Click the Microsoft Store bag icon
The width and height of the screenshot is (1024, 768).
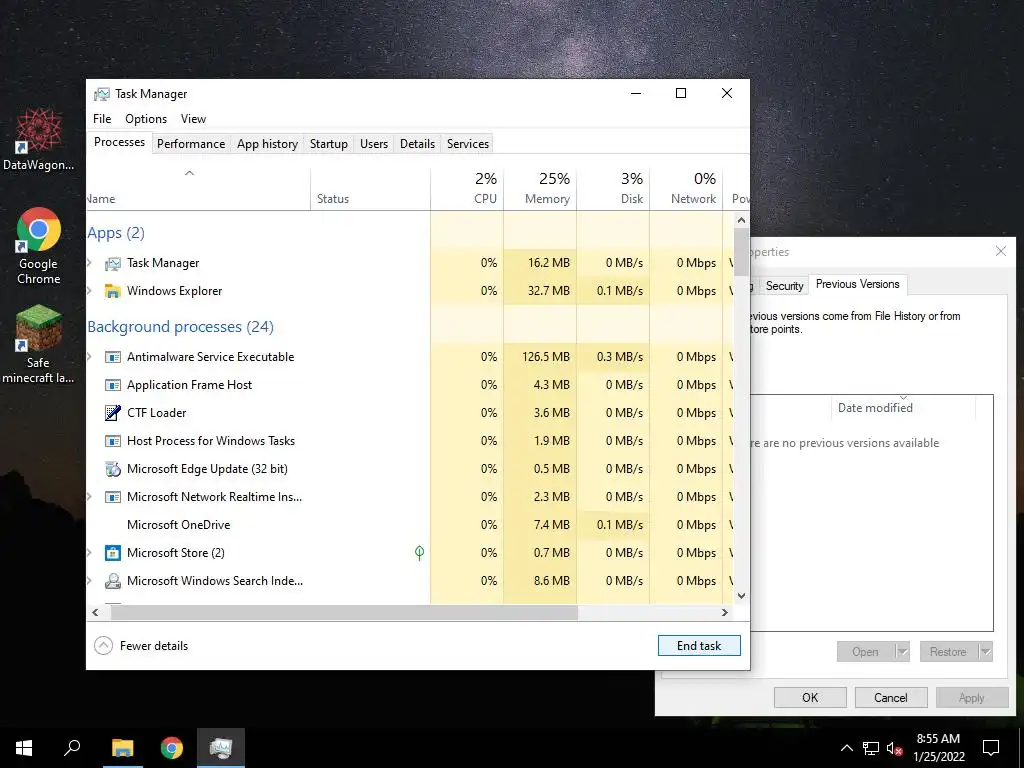tap(113, 553)
